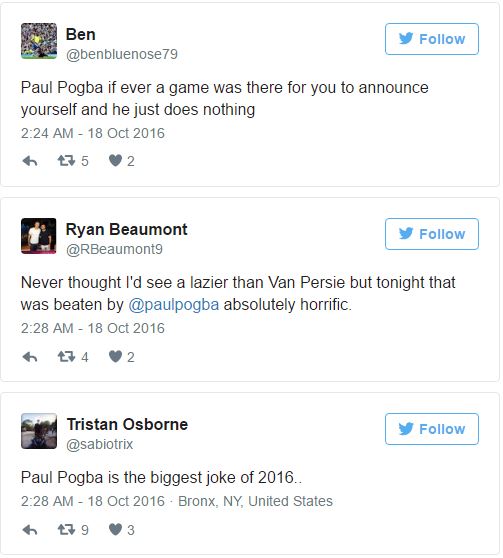Follow Tristan Osborne on Twitter
Image resolution: width=503 pixels, height=558 pixels.
coord(431,429)
